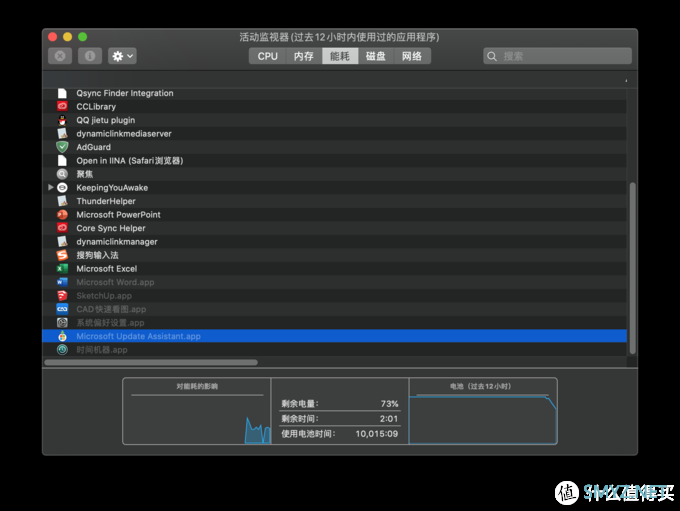Screen dimensions: 680x511
Task: Switch to the 网络 tab
Action: (x=412, y=56)
